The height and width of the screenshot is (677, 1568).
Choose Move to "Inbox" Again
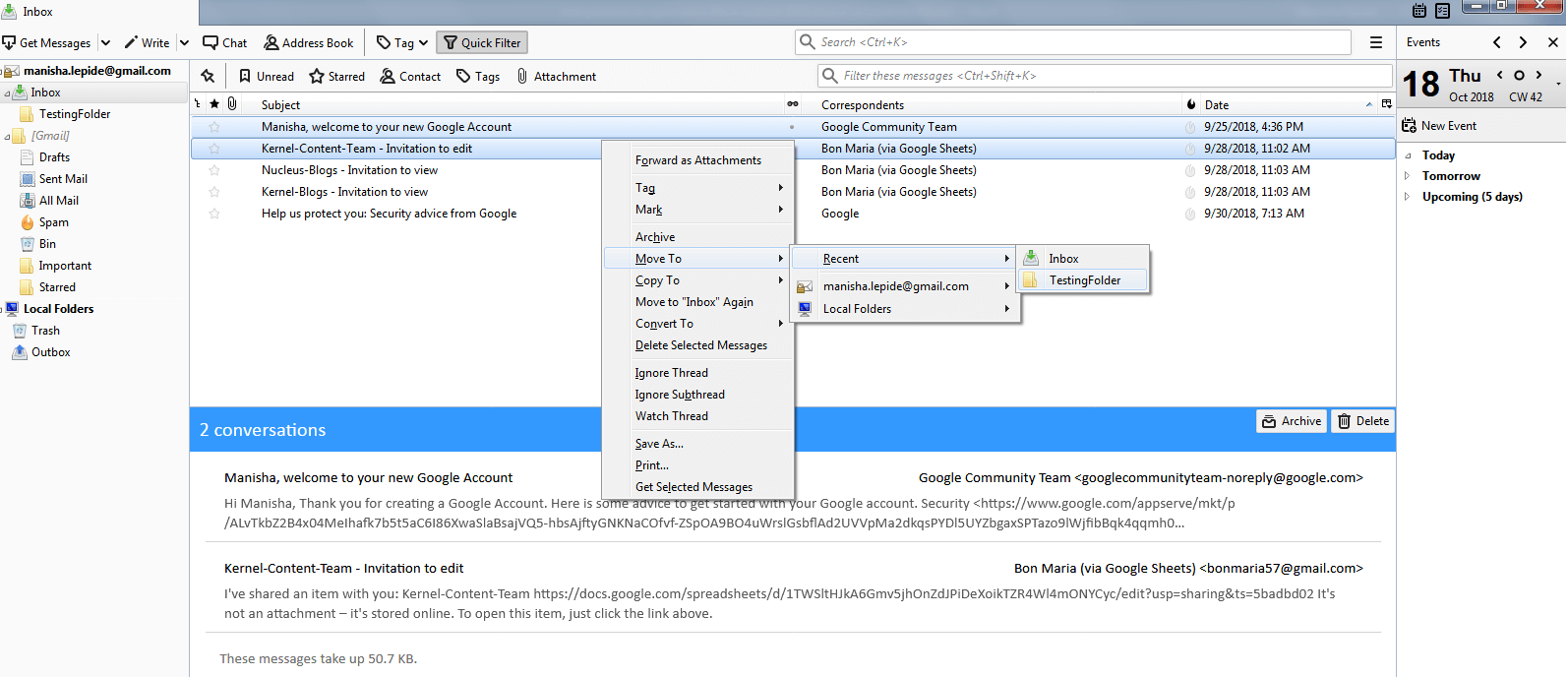coord(698,302)
